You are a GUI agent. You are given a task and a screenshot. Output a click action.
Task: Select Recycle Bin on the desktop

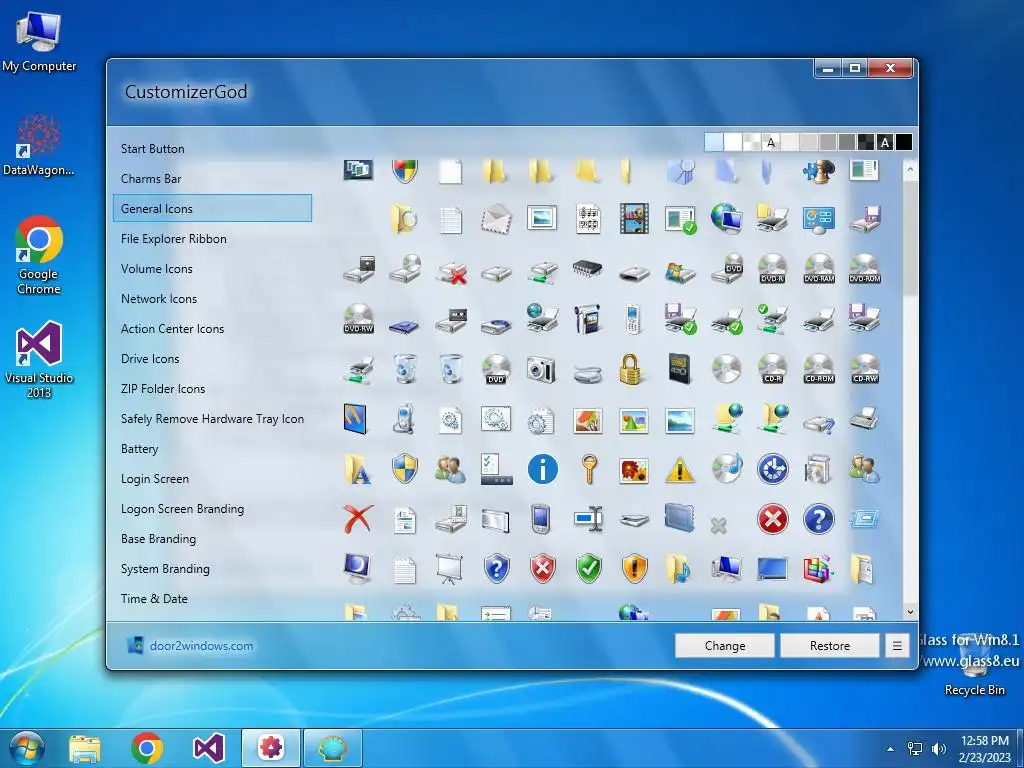(x=974, y=666)
